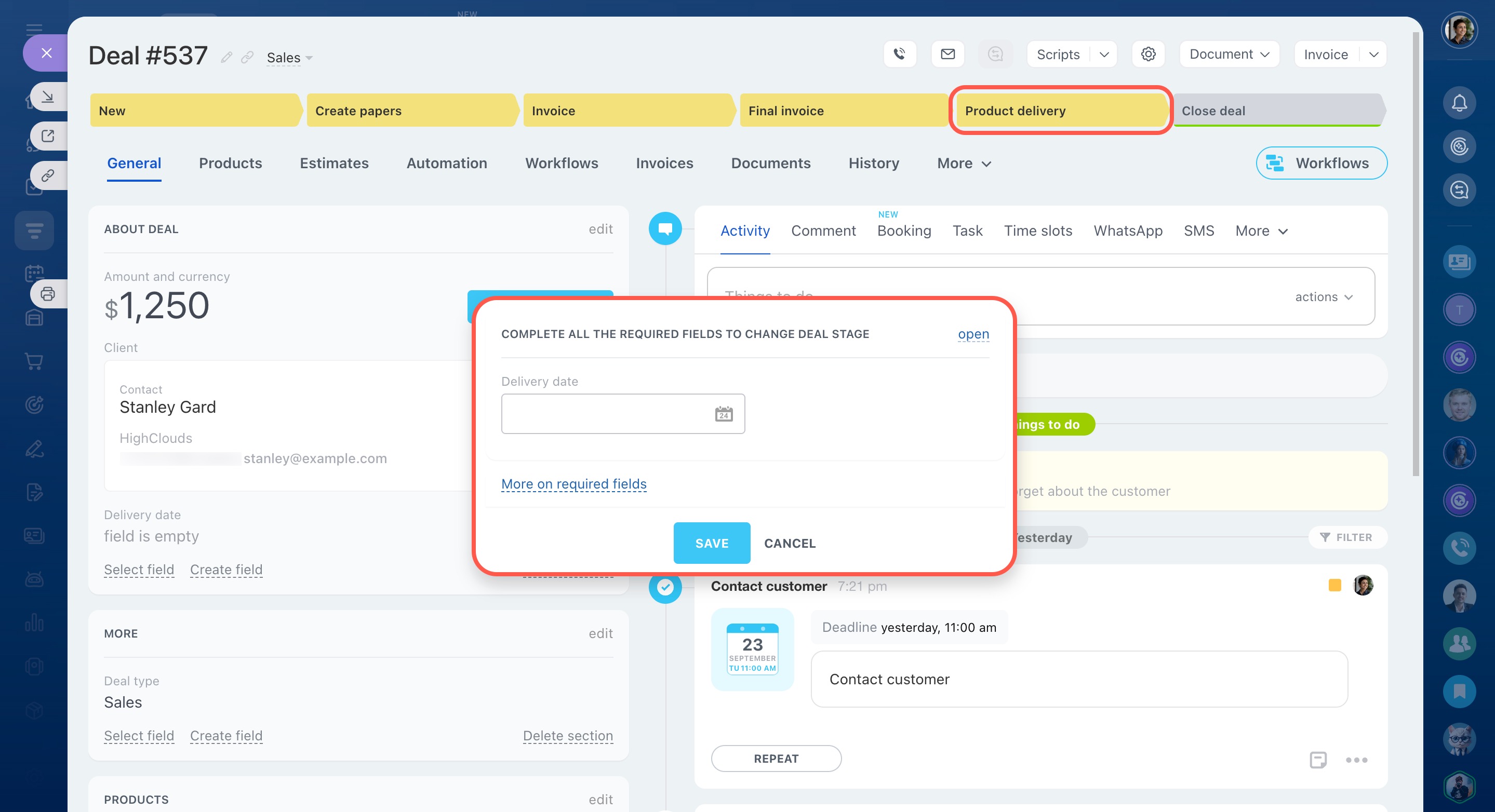This screenshot has width=1495, height=812.
Task: Expand the Sales pipeline selector
Action: tap(289, 58)
